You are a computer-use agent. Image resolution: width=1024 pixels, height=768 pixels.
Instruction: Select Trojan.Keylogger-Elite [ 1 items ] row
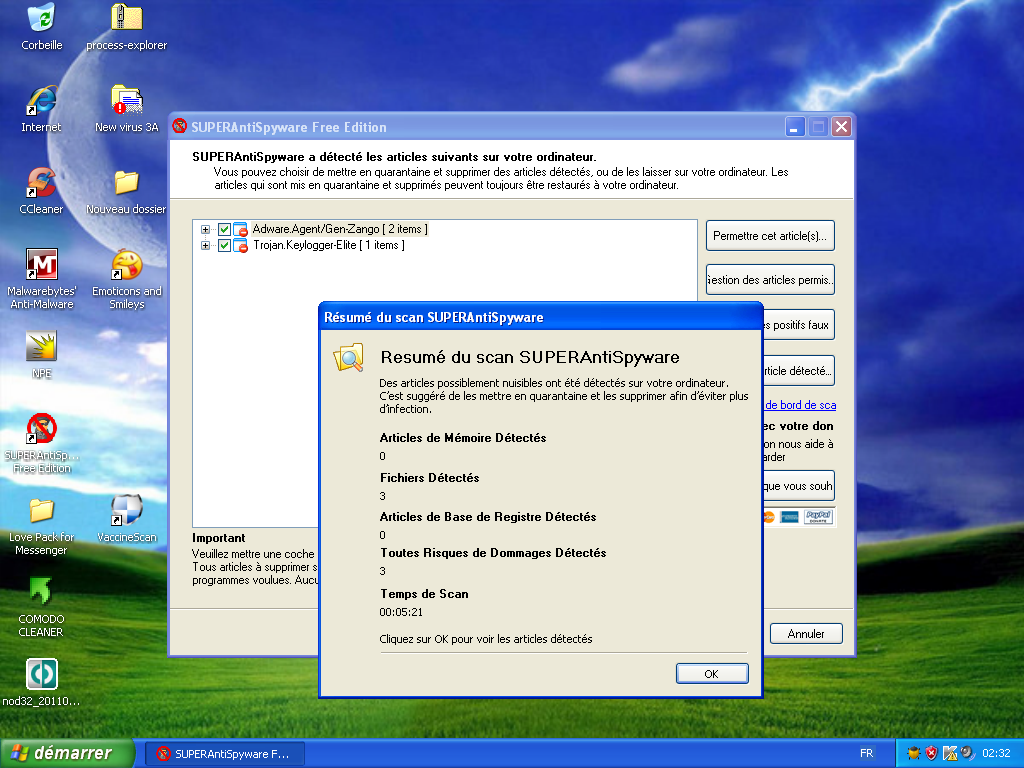pyautogui.click(x=328, y=246)
